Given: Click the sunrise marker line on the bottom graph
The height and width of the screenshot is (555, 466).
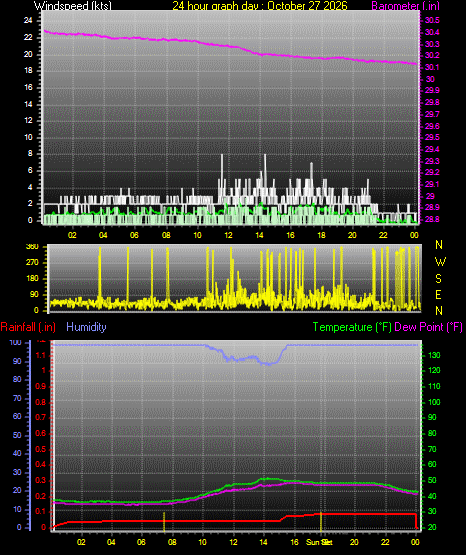Looking at the screenshot, I should tap(164, 521).
